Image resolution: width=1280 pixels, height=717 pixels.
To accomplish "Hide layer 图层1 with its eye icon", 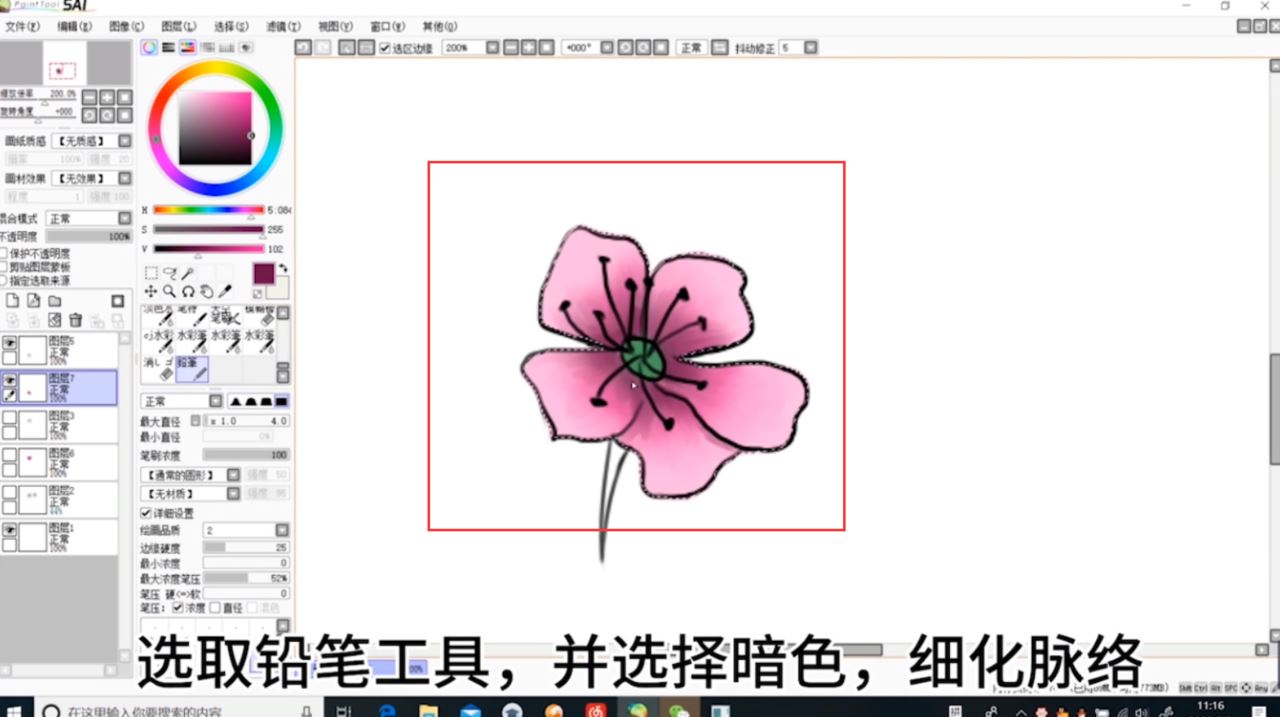I will [x=9, y=530].
